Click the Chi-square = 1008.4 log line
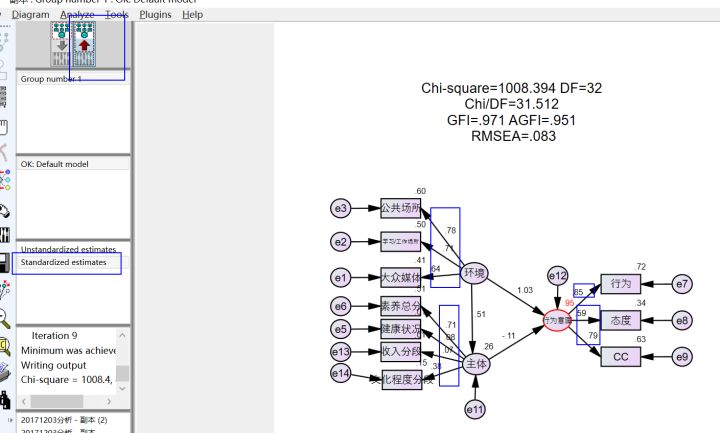The height and width of the screenshot is (433, 720). [67, 380]
